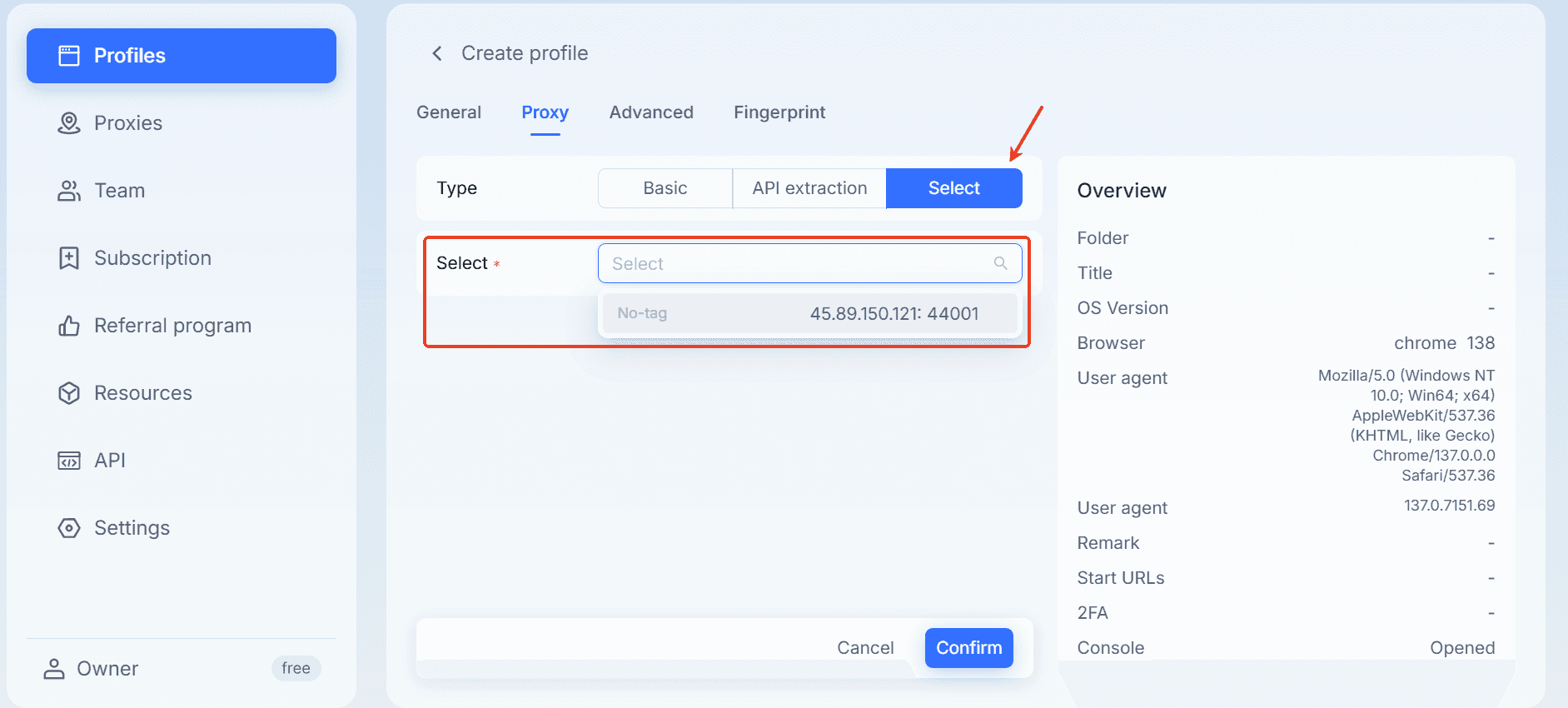The height and width of the screenshot is (708, 1568).
Task: Cancel profile creation
Action: (x=865, y=648)
